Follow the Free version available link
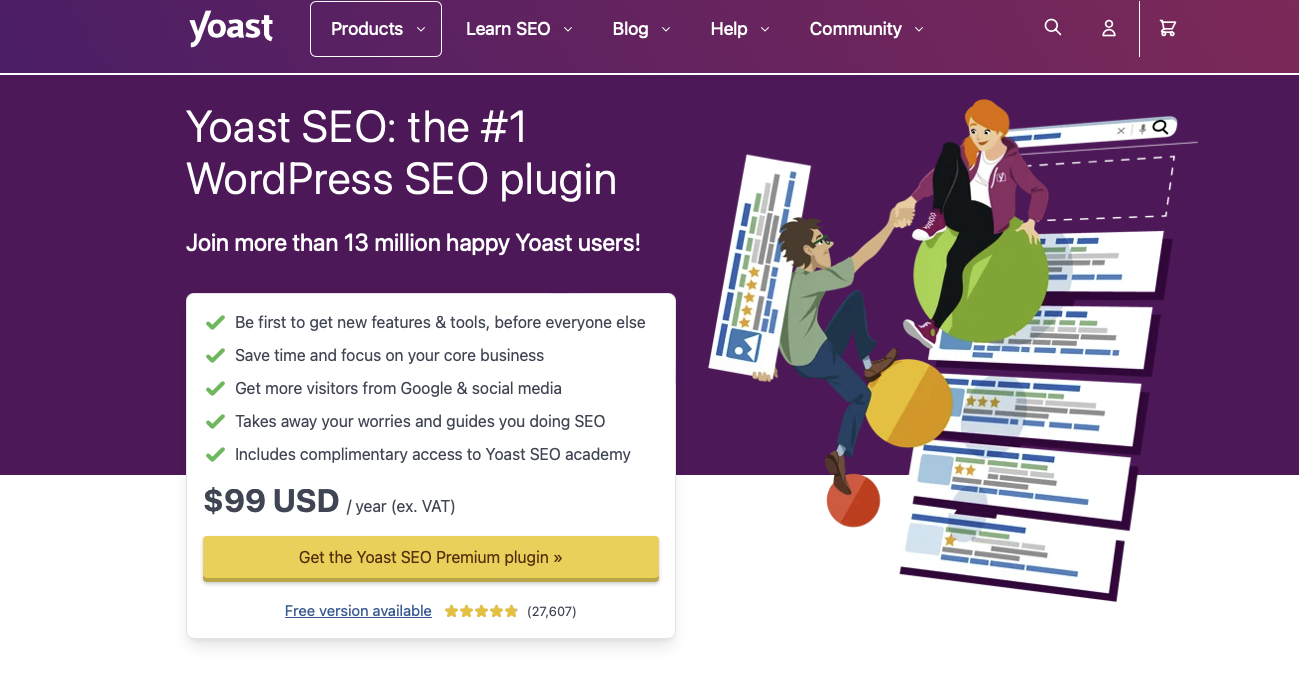Screen dimensions: 1299x690 [x=358, y=611]
